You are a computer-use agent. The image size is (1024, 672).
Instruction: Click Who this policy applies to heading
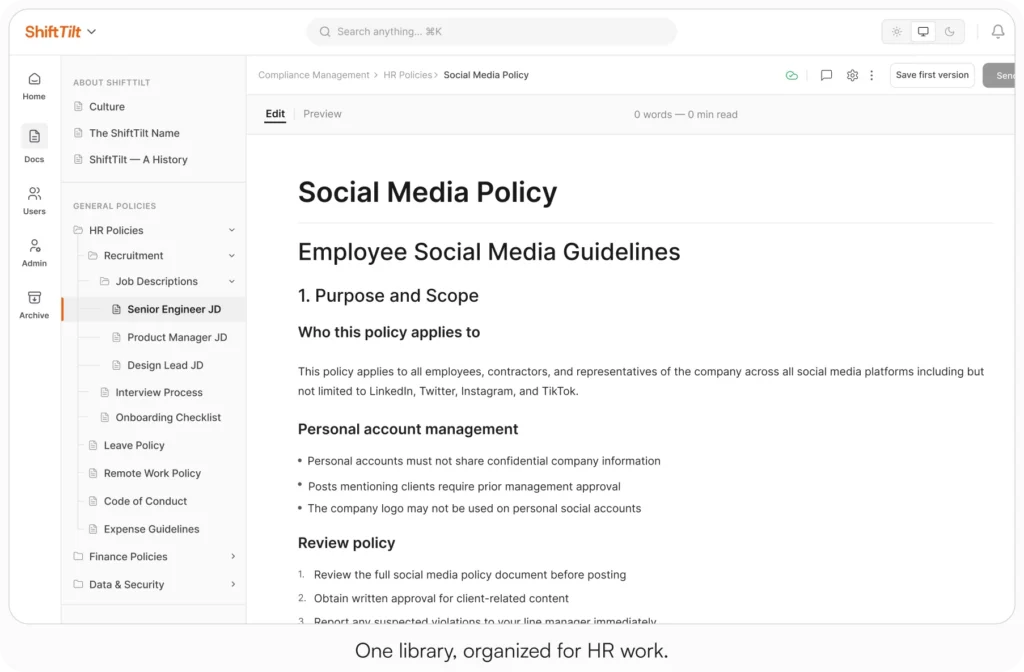pos(389,332)
